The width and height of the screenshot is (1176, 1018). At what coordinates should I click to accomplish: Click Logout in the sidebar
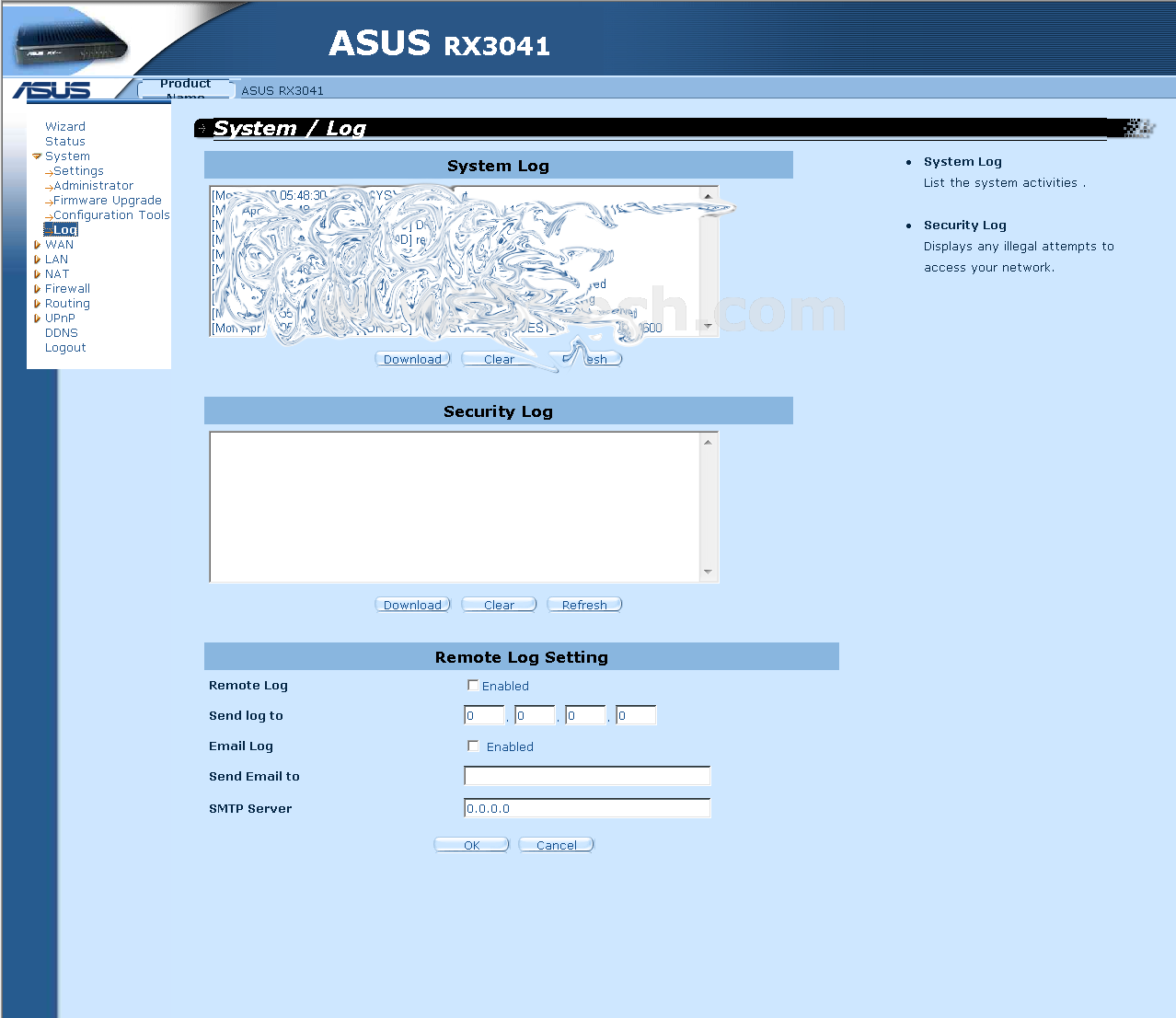(x=65, y=348)
